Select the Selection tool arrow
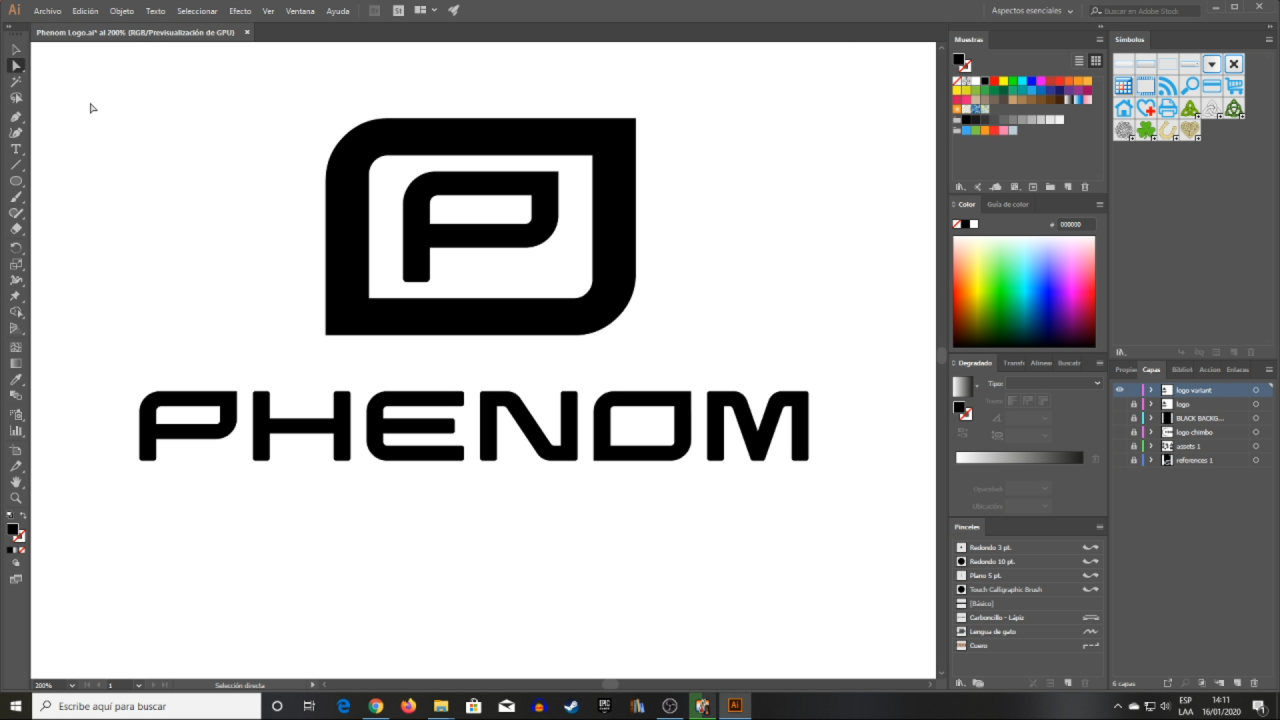 [x=16, y=49]
